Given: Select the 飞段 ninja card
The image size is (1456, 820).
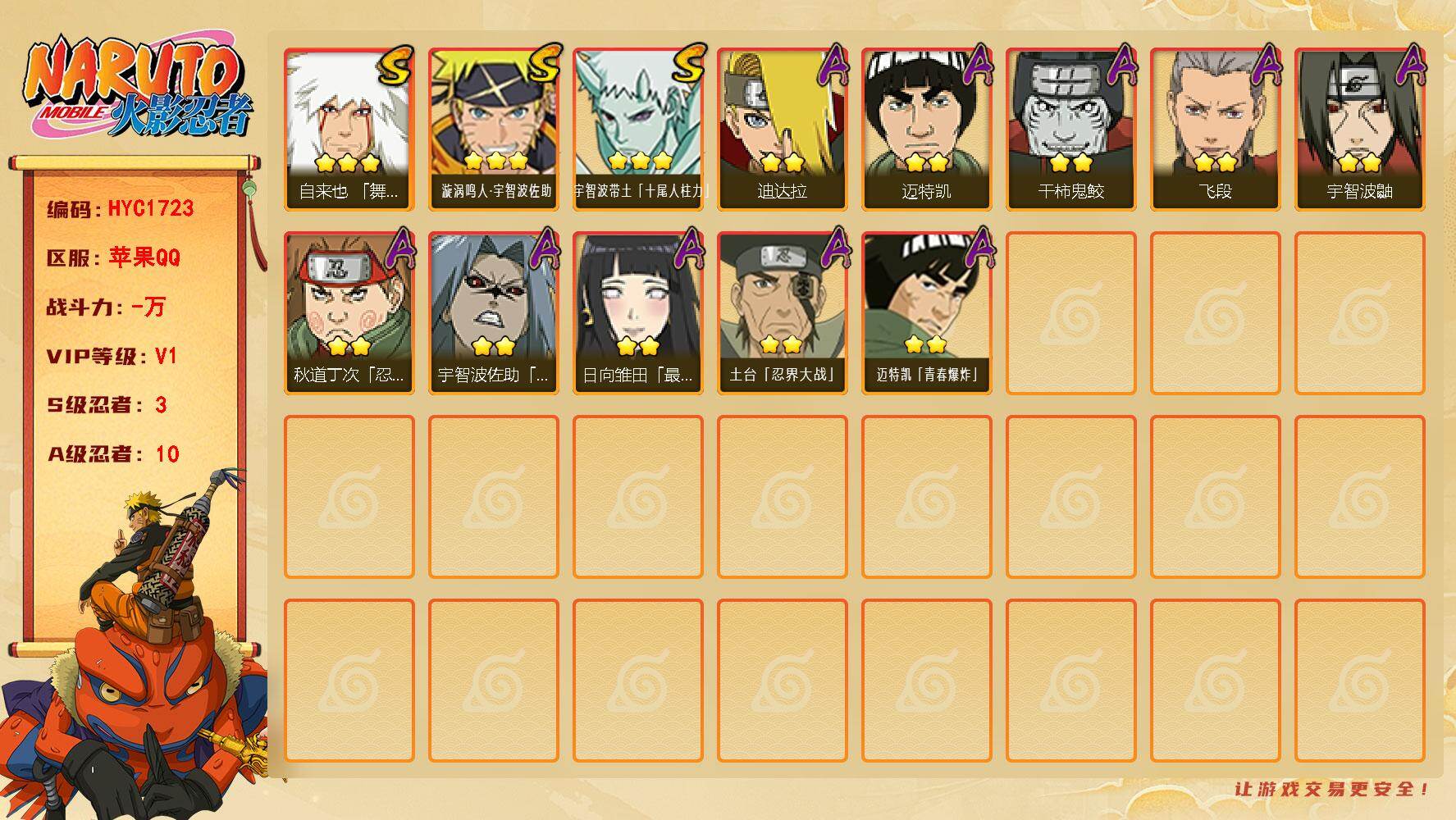Looking at the screenshot, I should tap(1216, 130).
